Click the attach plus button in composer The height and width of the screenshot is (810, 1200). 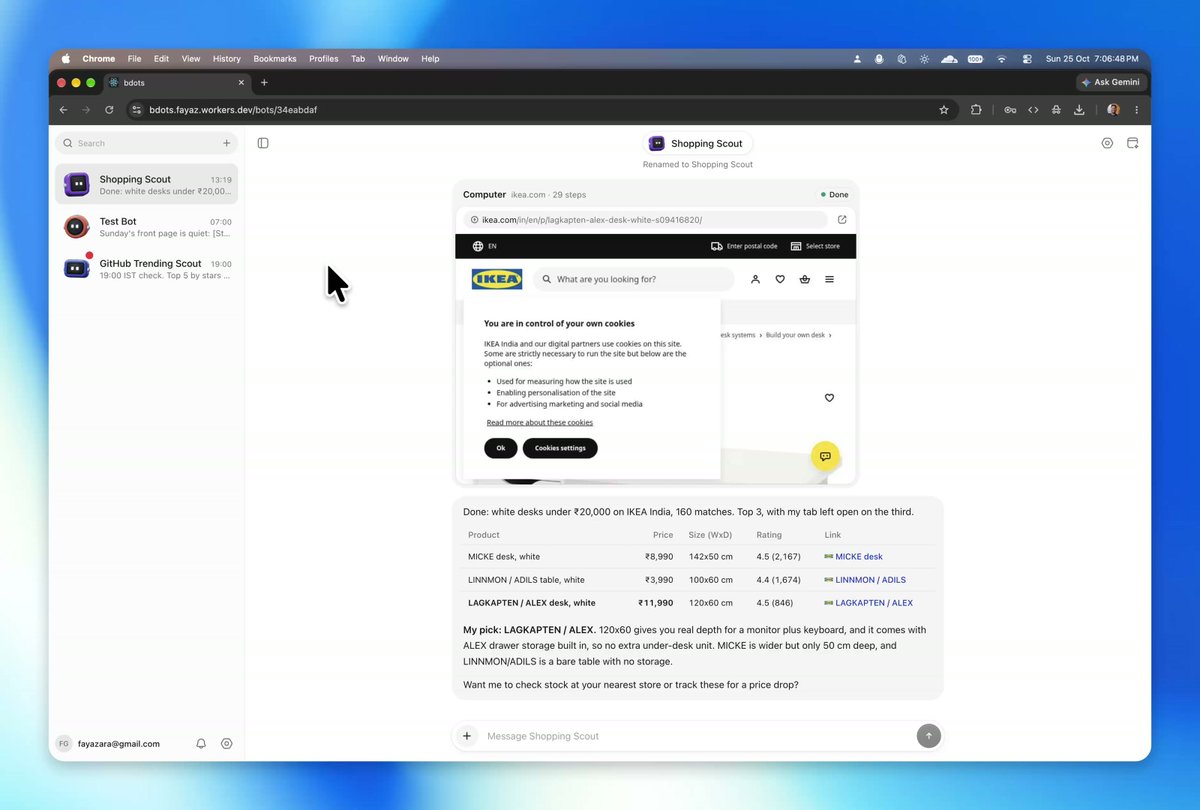coord(467,736)
